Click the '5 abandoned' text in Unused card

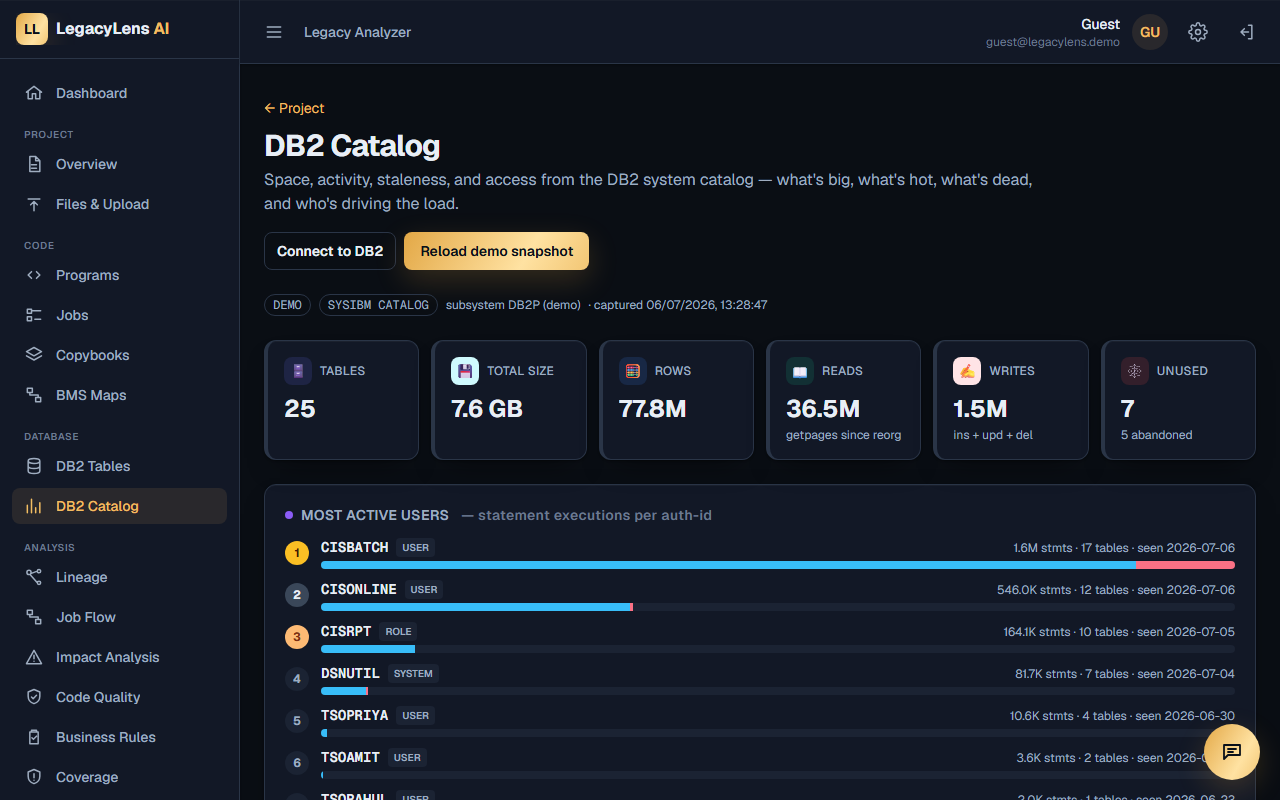click(x=1156, y=435)
